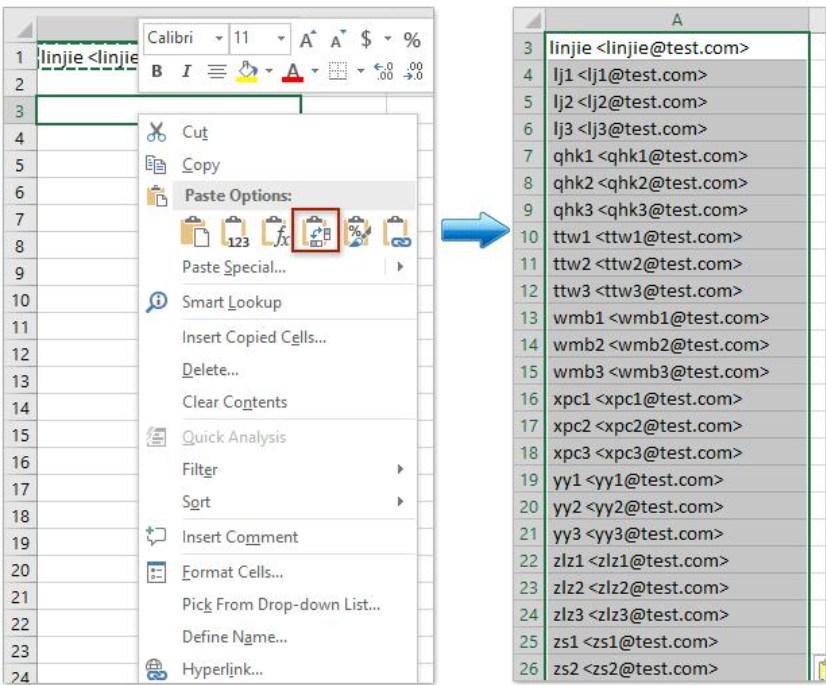Select the Paste Formatting brush icon
Image resolution: width=826 pixels, height=685 pixels.
coord(357,231)
